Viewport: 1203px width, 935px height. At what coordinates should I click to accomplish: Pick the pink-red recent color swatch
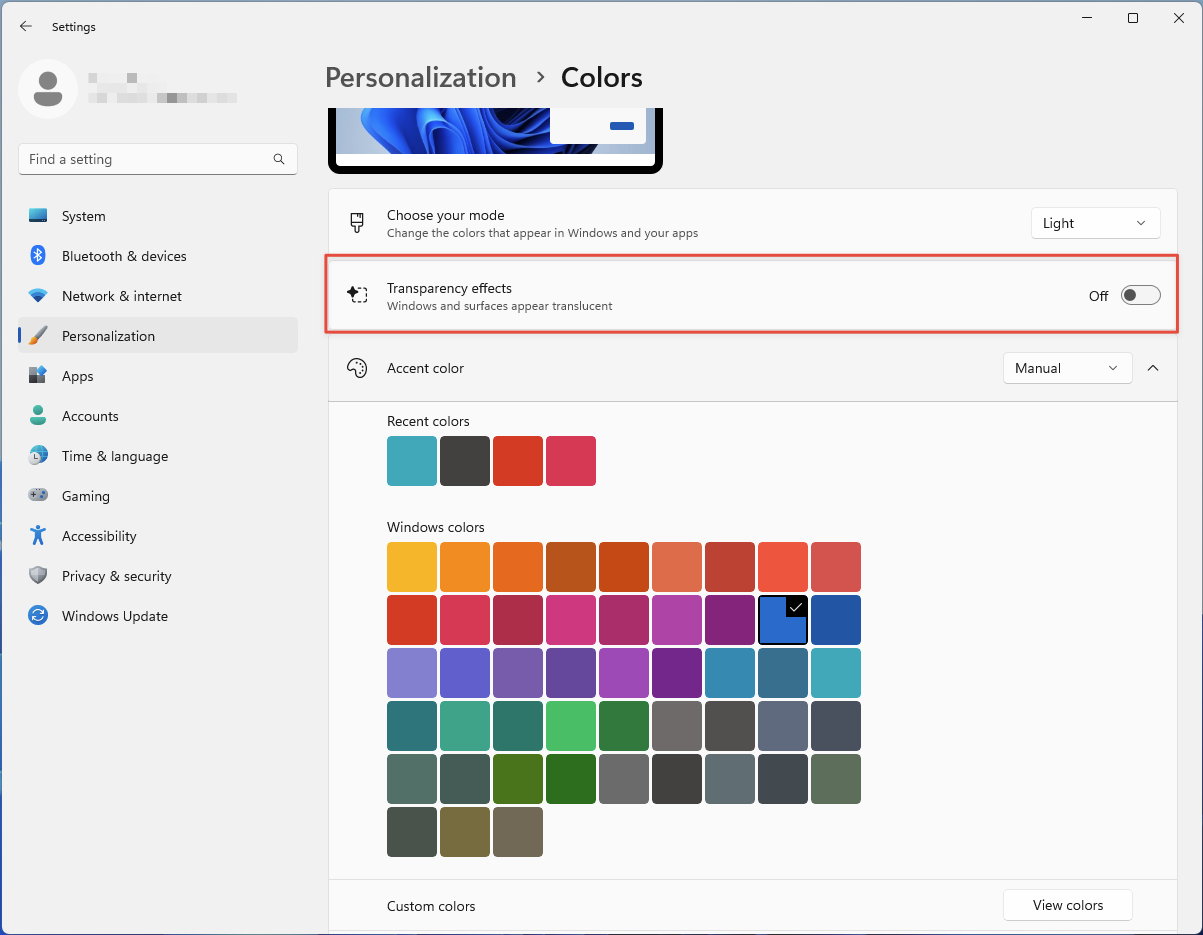click(571, 461)
